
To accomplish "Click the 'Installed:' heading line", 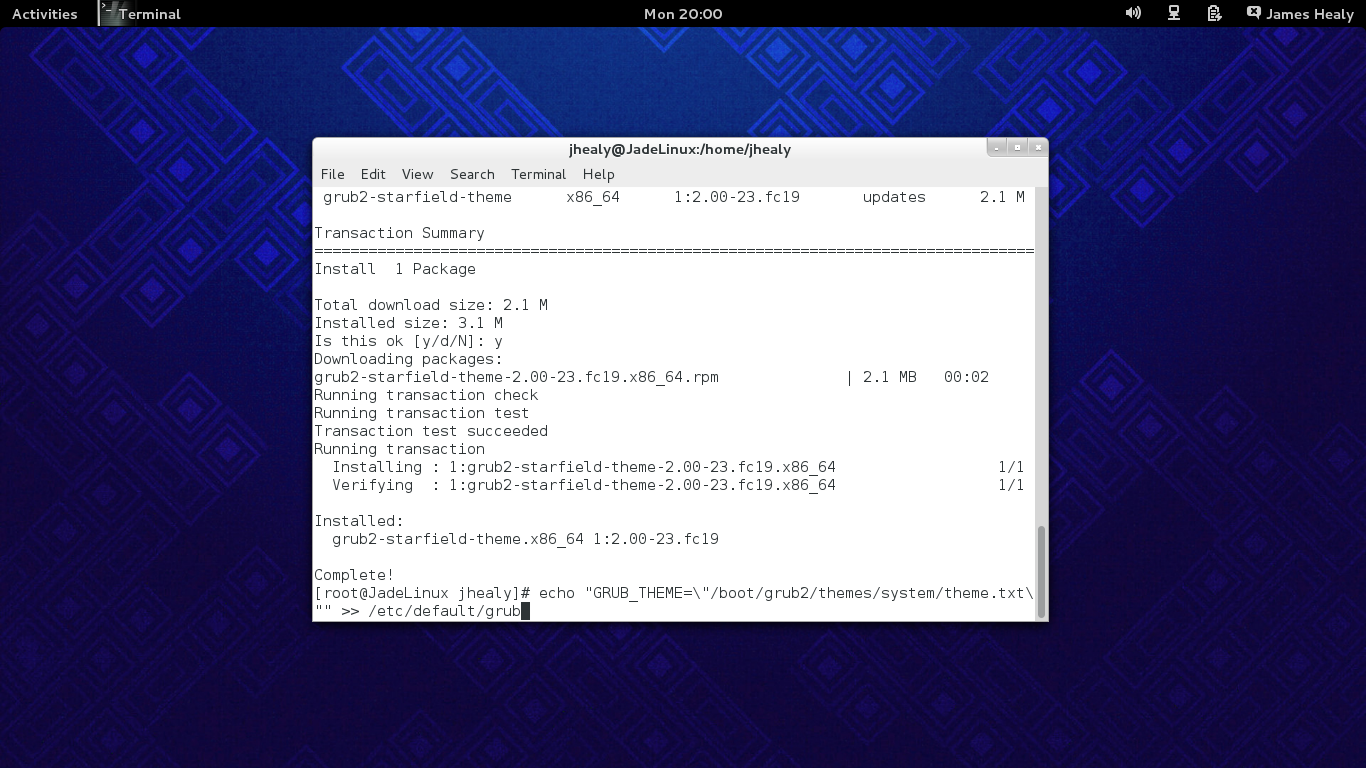I will (x=359, y=521).
